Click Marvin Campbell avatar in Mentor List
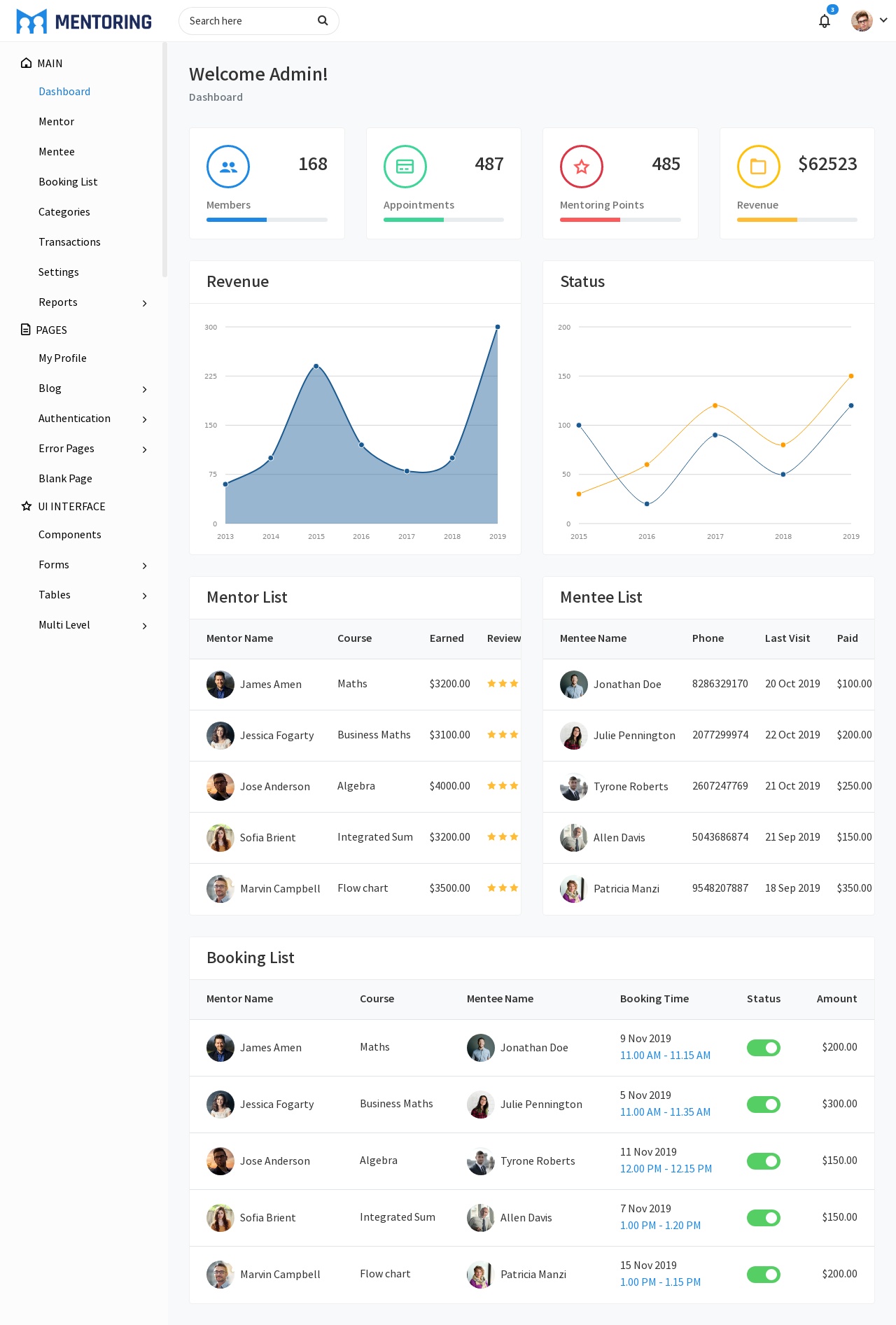 coord(220,889)
